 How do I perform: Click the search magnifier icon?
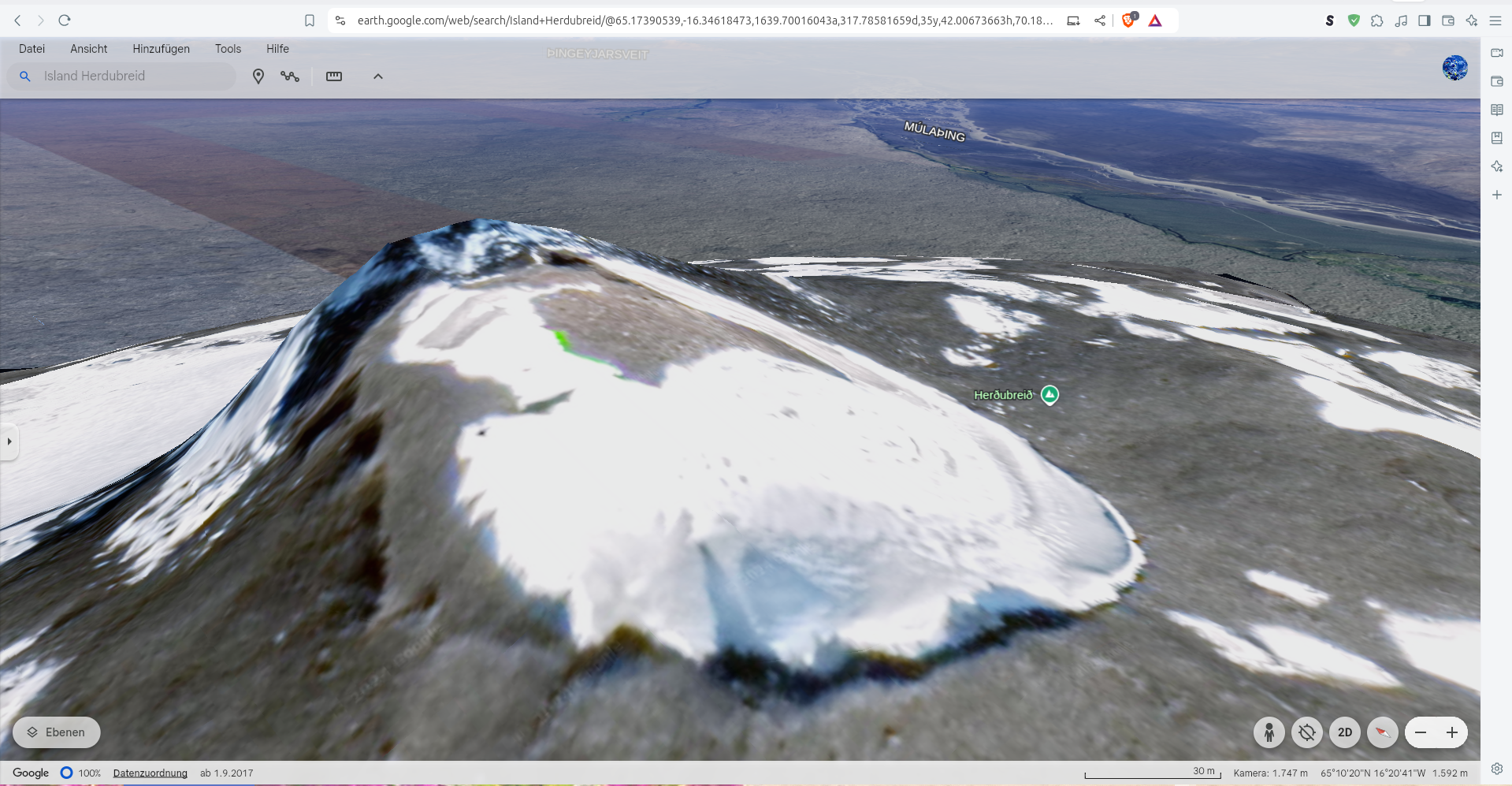click(25, 76)
